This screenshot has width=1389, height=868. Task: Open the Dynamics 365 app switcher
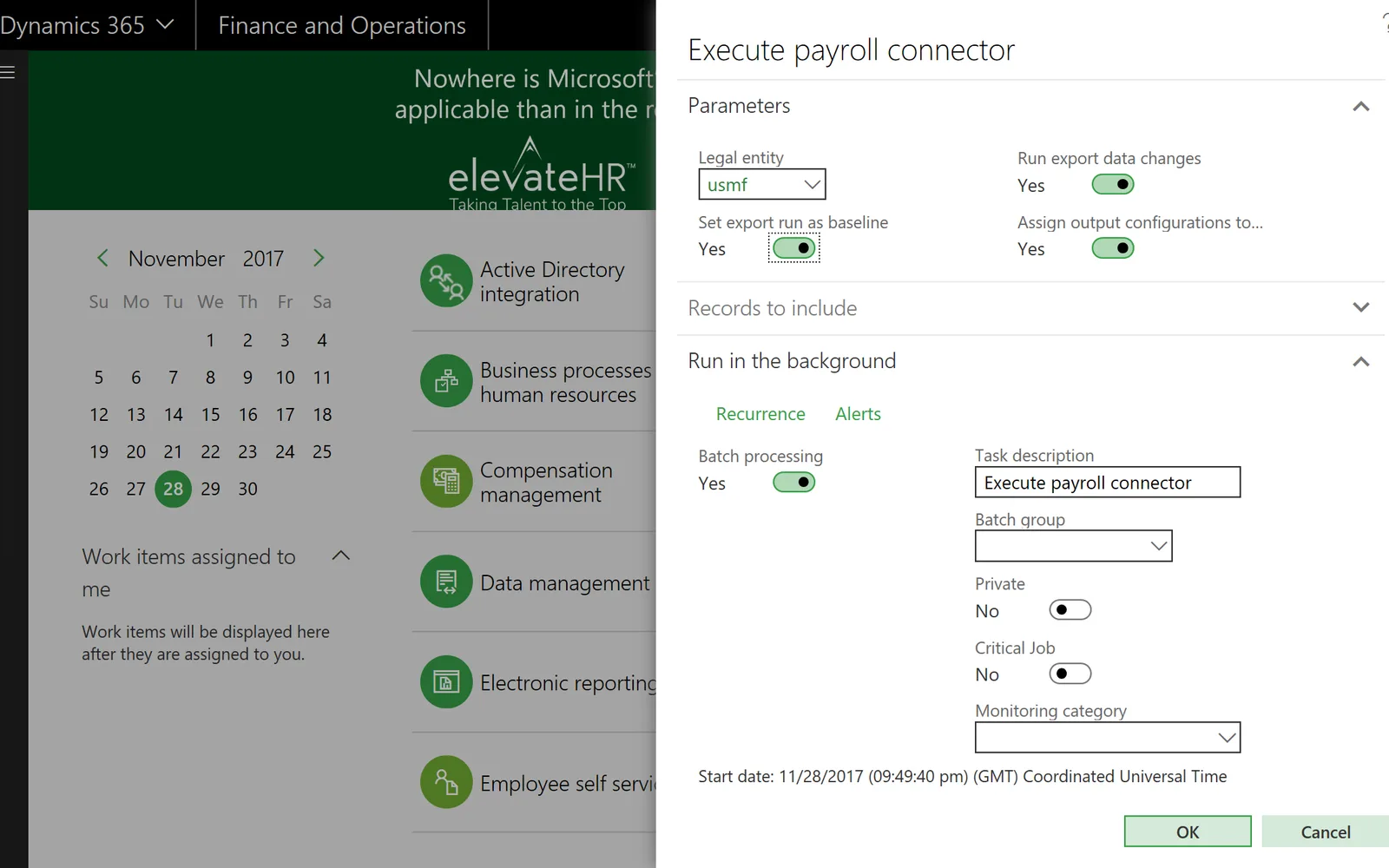click(x=87, y=25)
